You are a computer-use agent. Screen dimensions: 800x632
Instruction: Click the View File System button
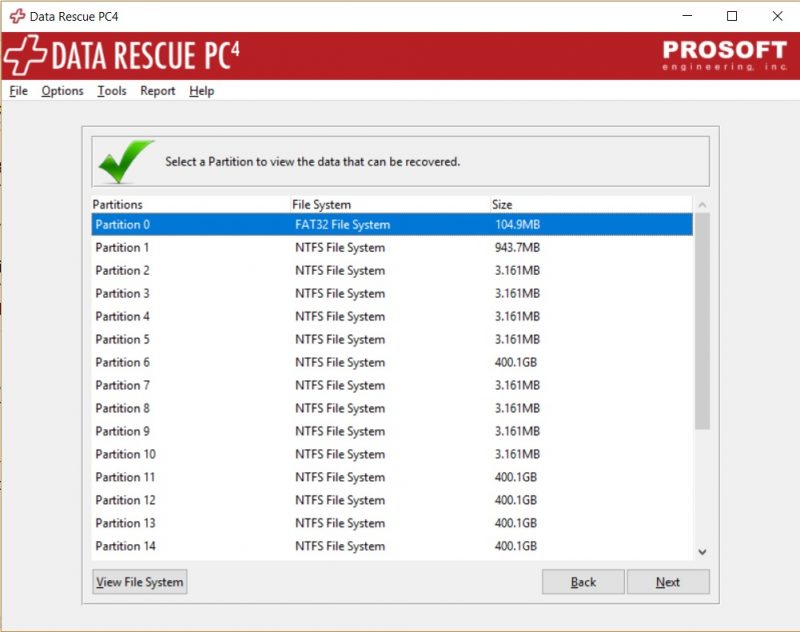coord(140,582)
